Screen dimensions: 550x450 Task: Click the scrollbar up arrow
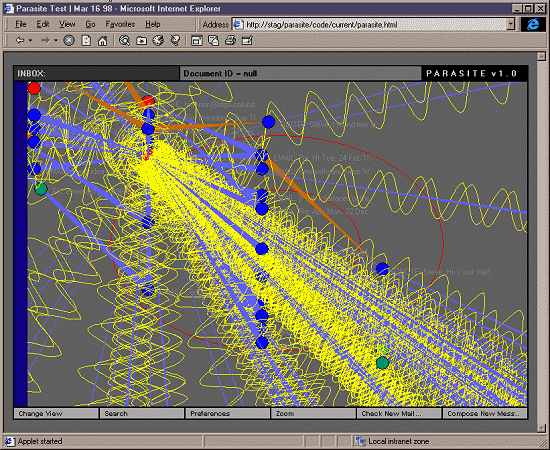pyautogui.click(x=542, y=56)
